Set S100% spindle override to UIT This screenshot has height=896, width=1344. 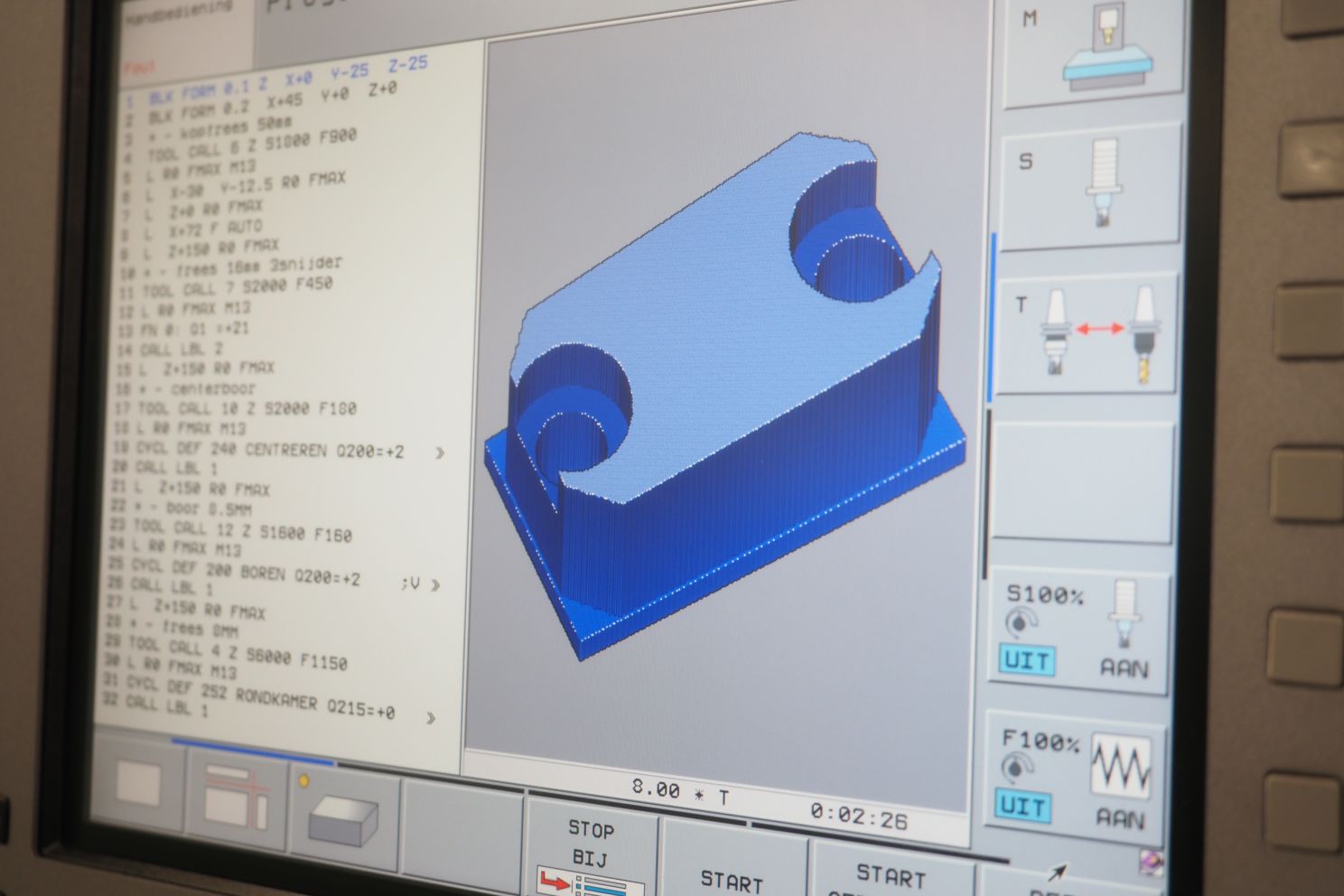pyautogui.click(x=1027, y=660)
